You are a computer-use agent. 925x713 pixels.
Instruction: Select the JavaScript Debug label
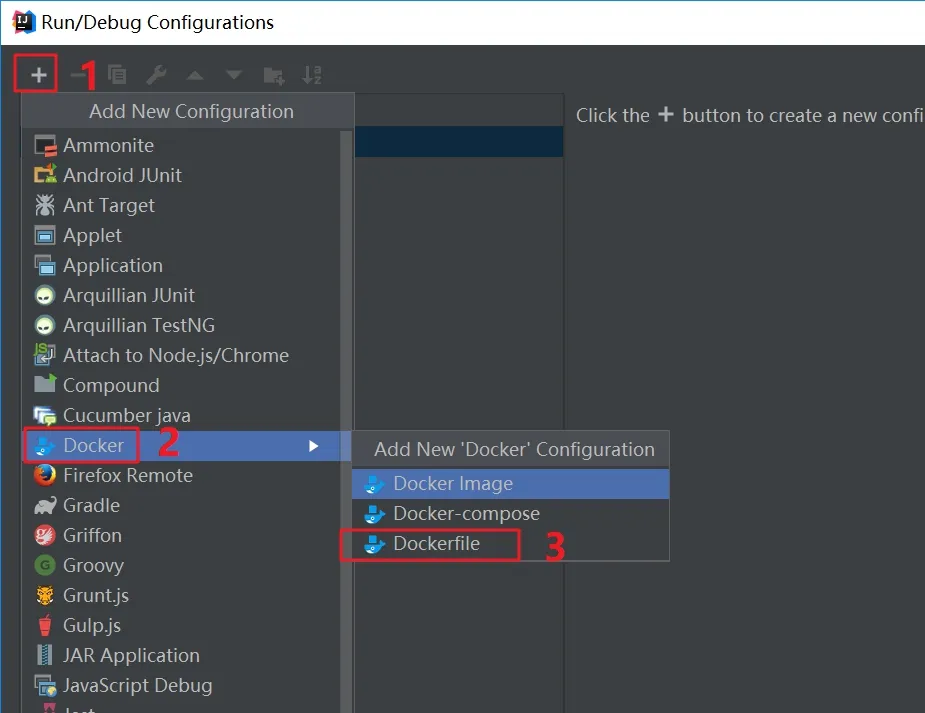138,686
